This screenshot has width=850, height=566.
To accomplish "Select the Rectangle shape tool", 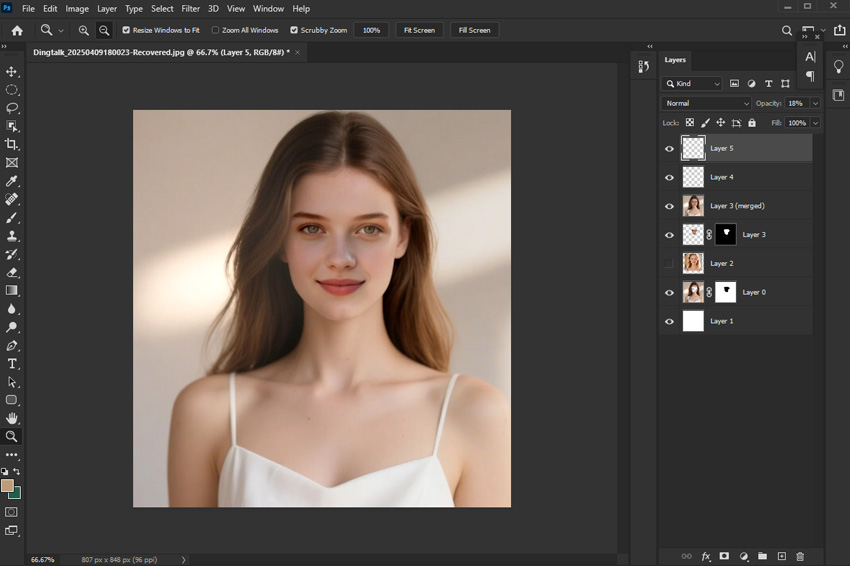I will tap(11, 400).
